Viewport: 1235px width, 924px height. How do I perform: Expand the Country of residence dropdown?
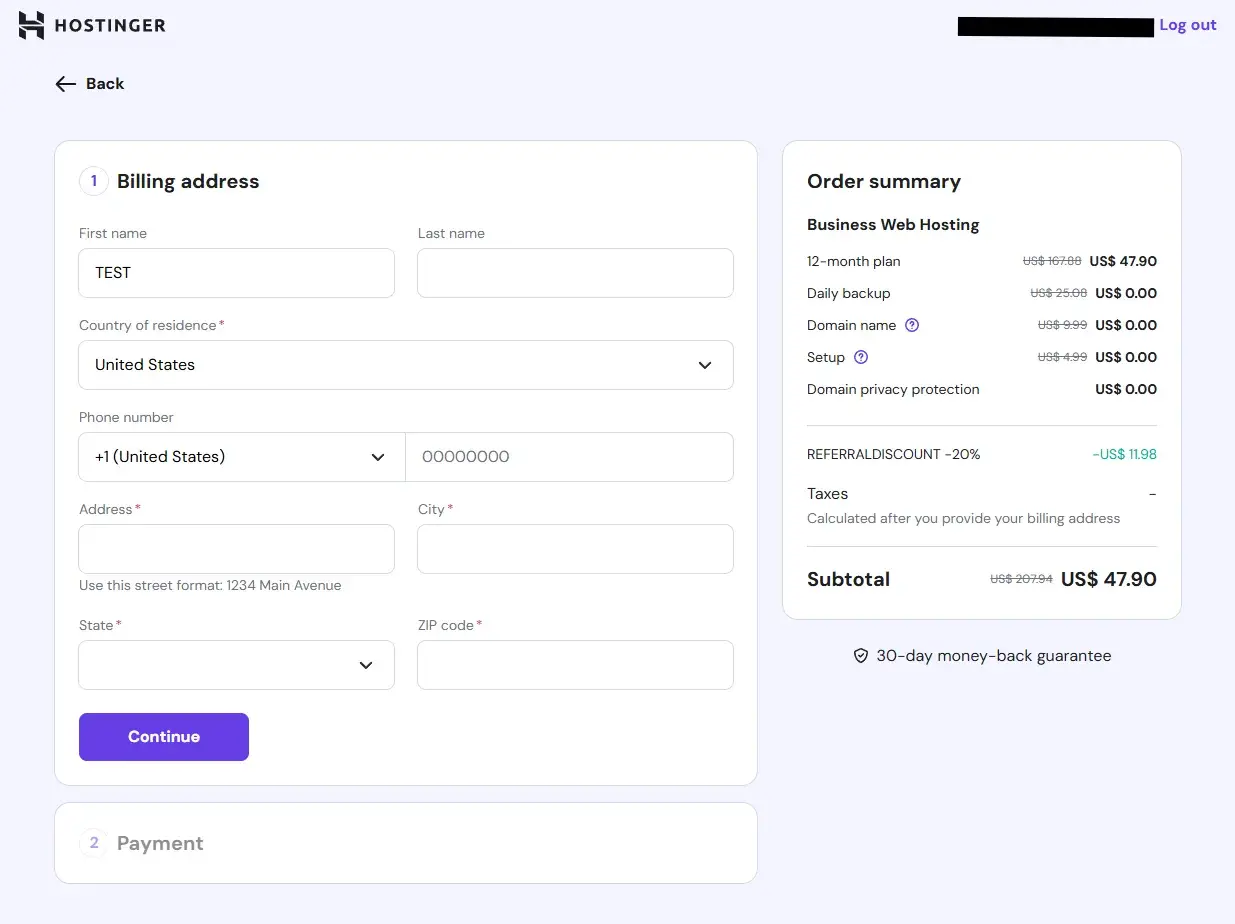click(405, 365)
